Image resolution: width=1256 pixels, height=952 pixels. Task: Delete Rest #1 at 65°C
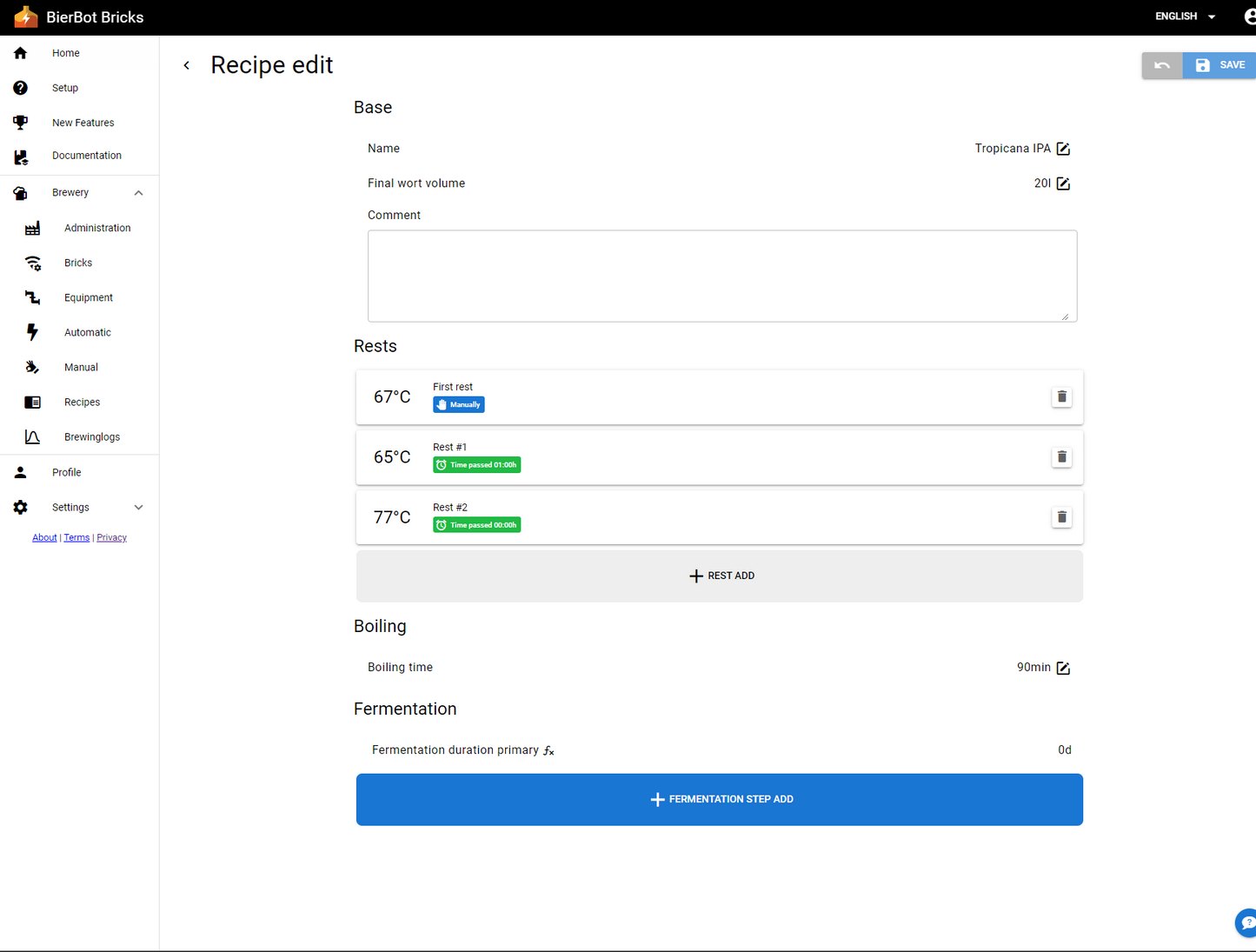point(1061,457)
